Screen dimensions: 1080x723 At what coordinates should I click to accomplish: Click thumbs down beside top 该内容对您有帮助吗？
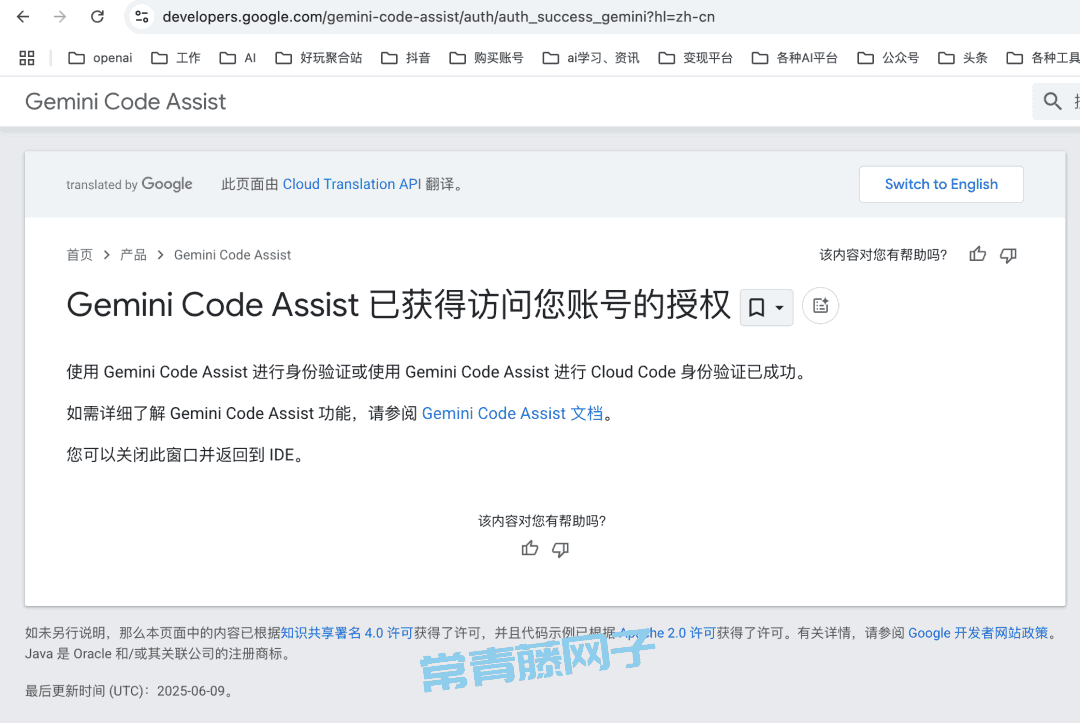(1008, 255)
